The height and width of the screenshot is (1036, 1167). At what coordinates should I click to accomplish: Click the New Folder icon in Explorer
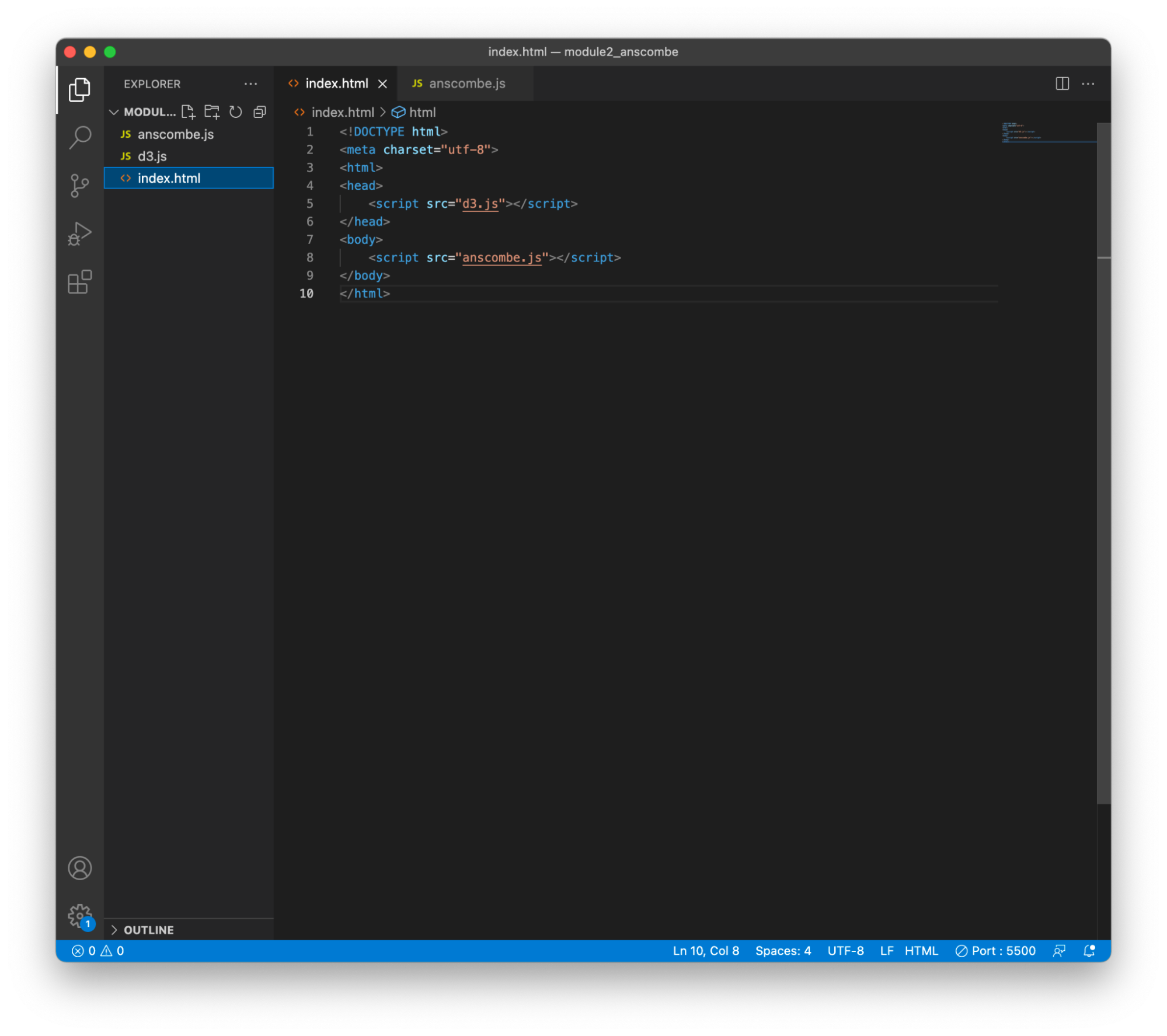click(x=212, y=111)
